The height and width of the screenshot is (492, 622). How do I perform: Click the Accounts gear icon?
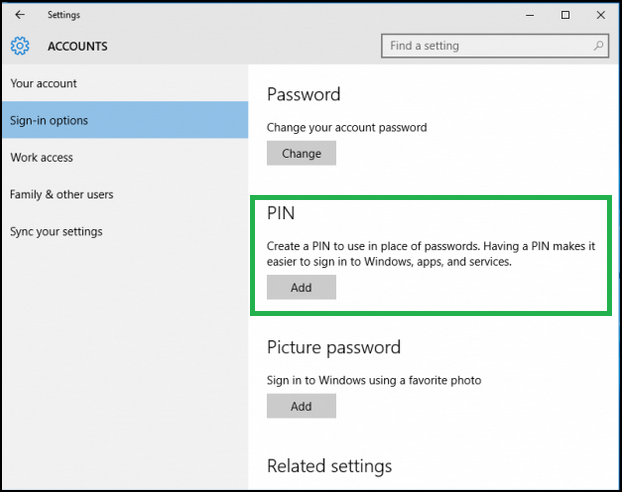coord(20,46)
